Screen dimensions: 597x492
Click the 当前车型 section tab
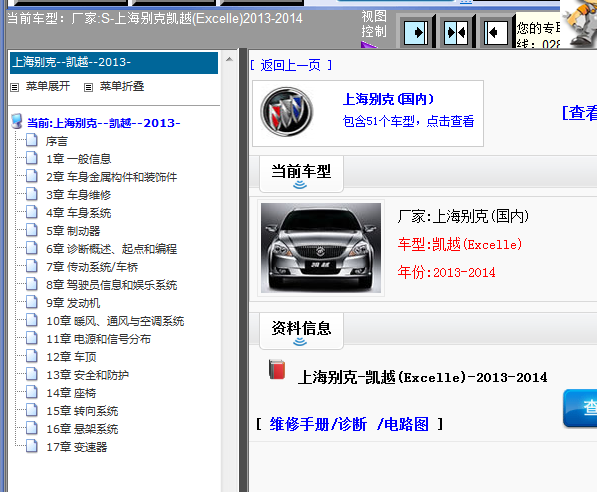pos(301,174)
